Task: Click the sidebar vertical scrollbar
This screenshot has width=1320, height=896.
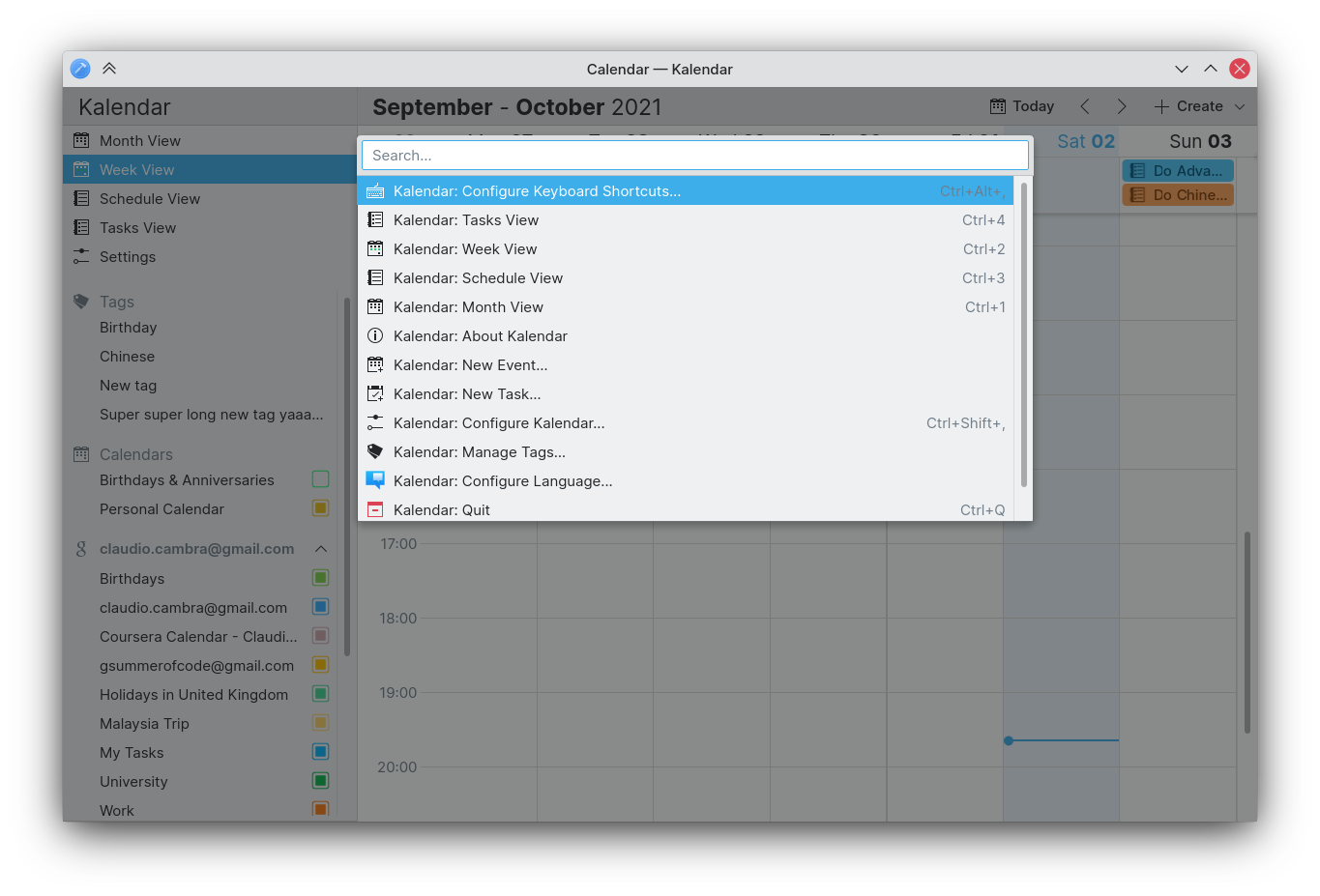Action: click(346, 477)
